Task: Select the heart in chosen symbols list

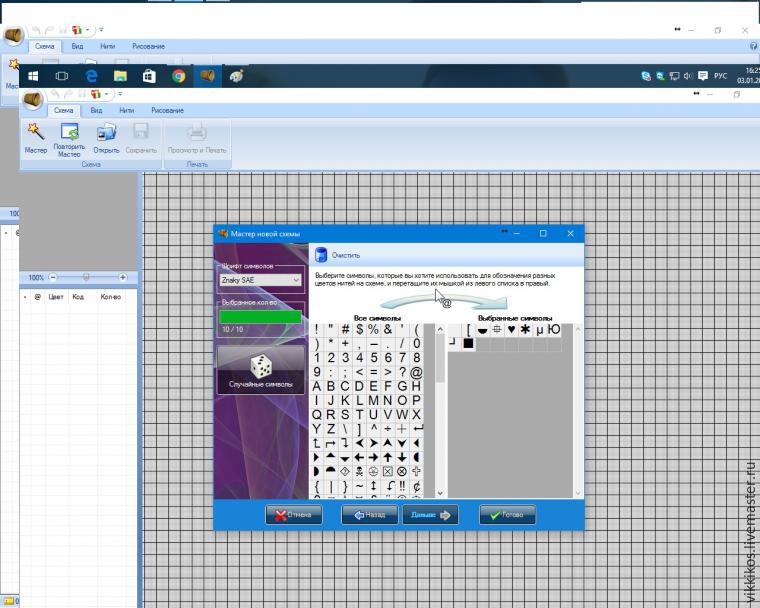Action: pos(511,330)
